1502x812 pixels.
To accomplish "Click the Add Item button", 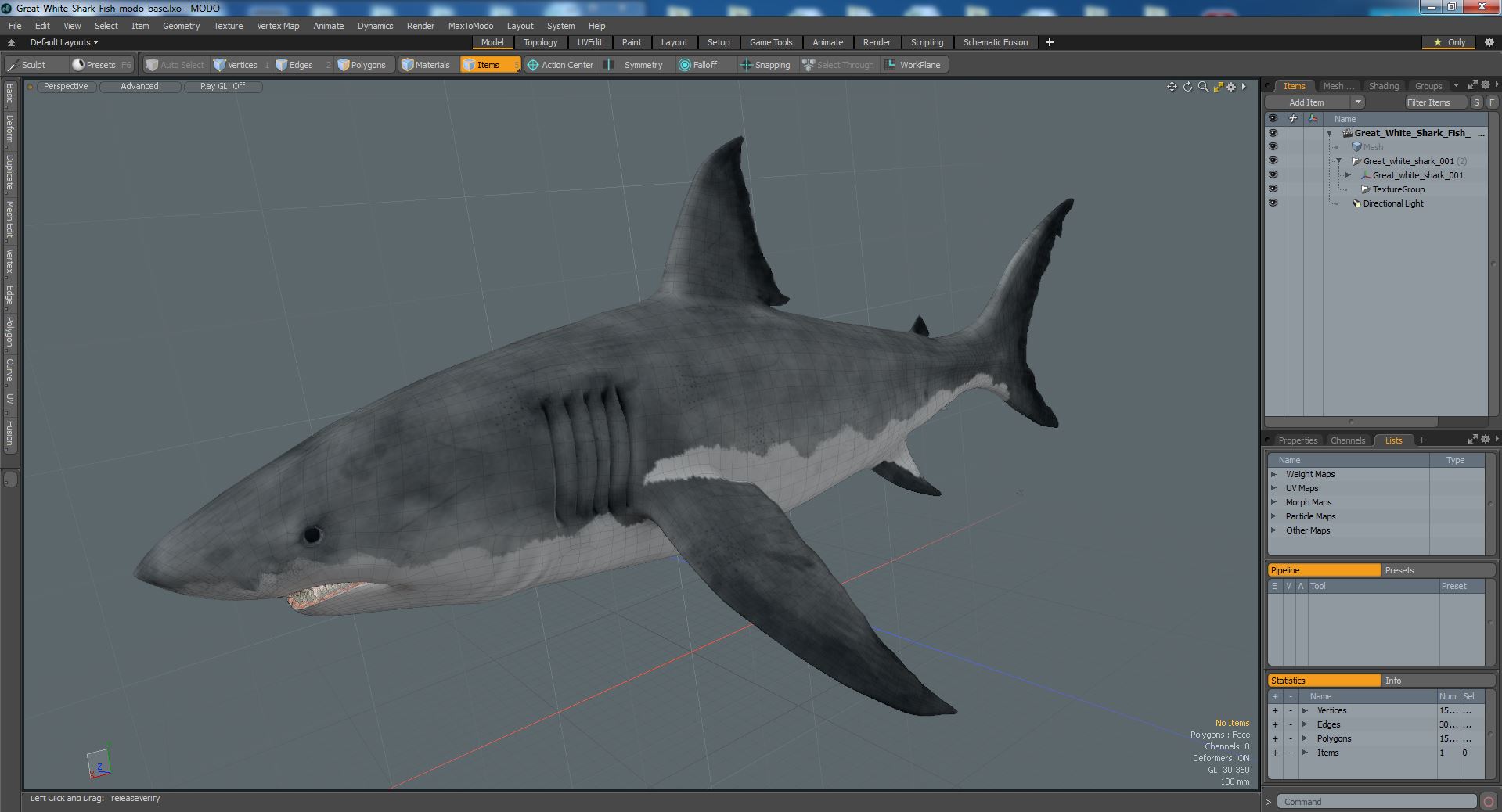I will tap(1307, 102).
